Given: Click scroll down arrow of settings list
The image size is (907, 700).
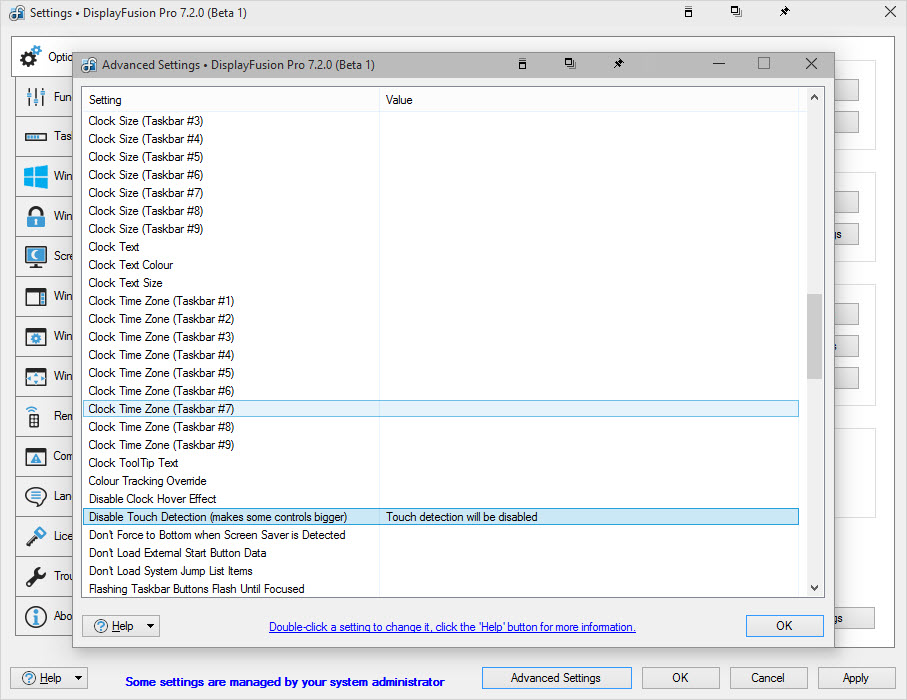Looking at the screenshot, I should pos(814,589).
